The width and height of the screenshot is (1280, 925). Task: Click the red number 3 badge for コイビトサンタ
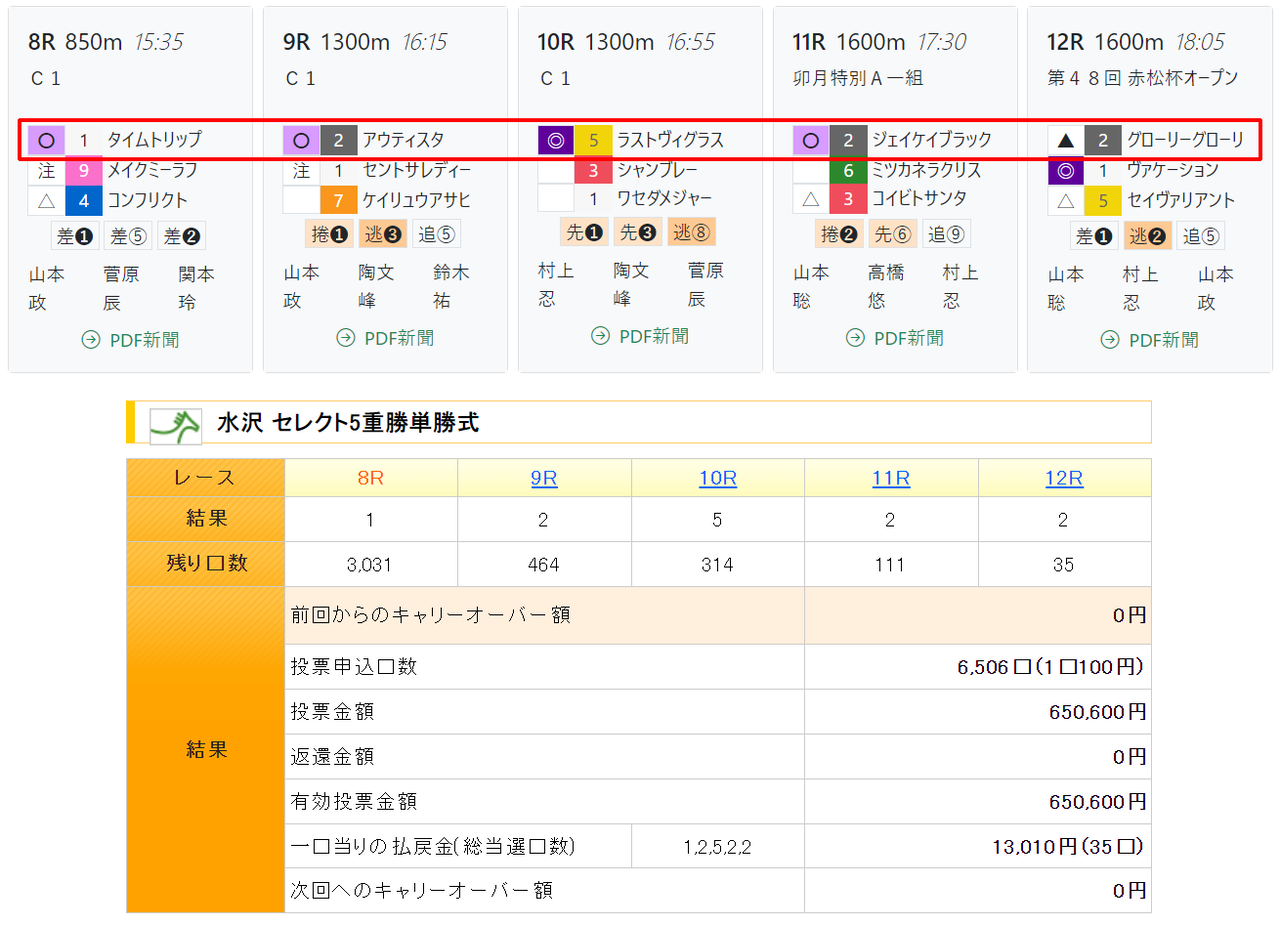849,200
